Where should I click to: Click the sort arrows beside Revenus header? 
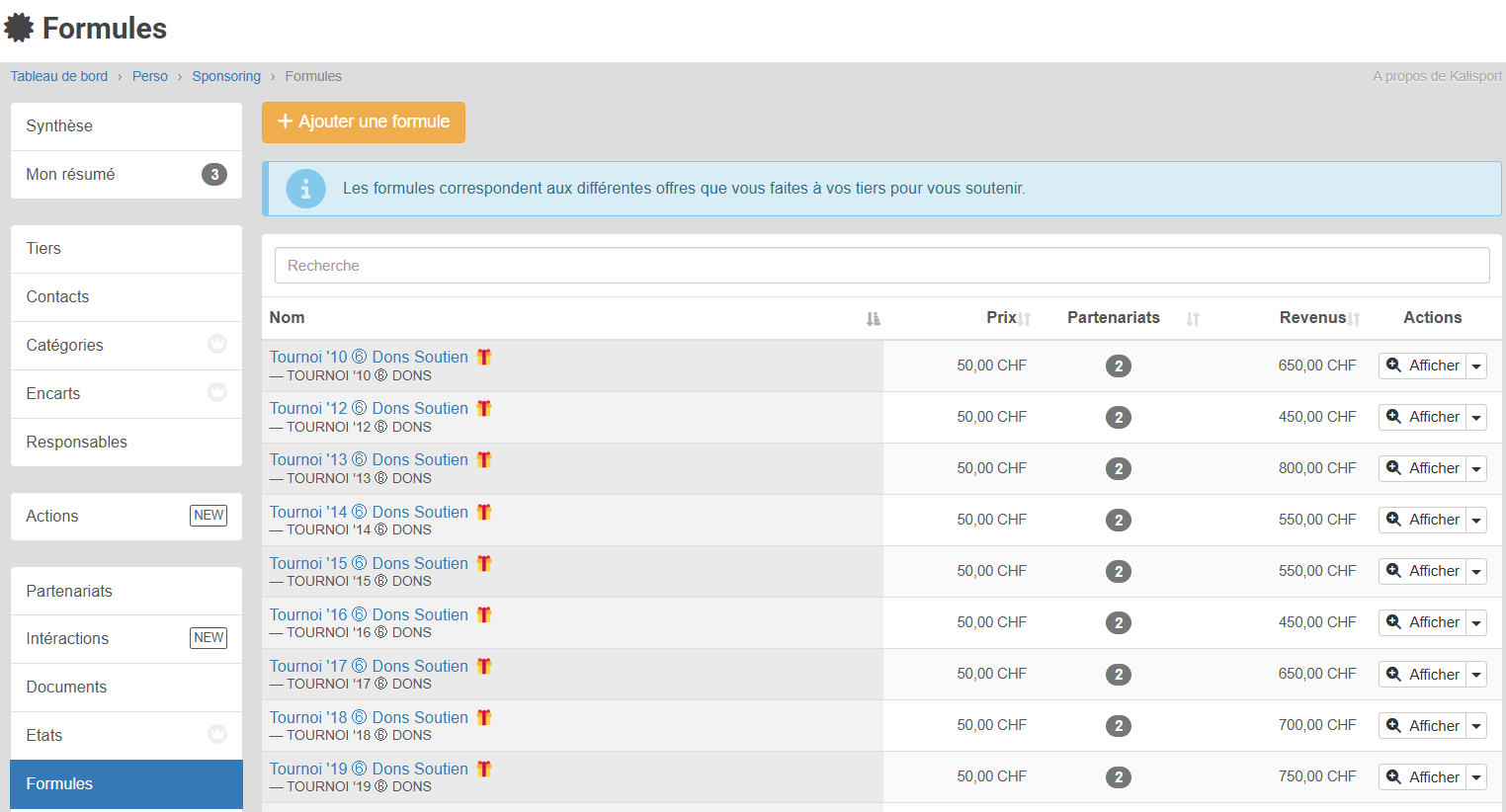click(1354, 318)
